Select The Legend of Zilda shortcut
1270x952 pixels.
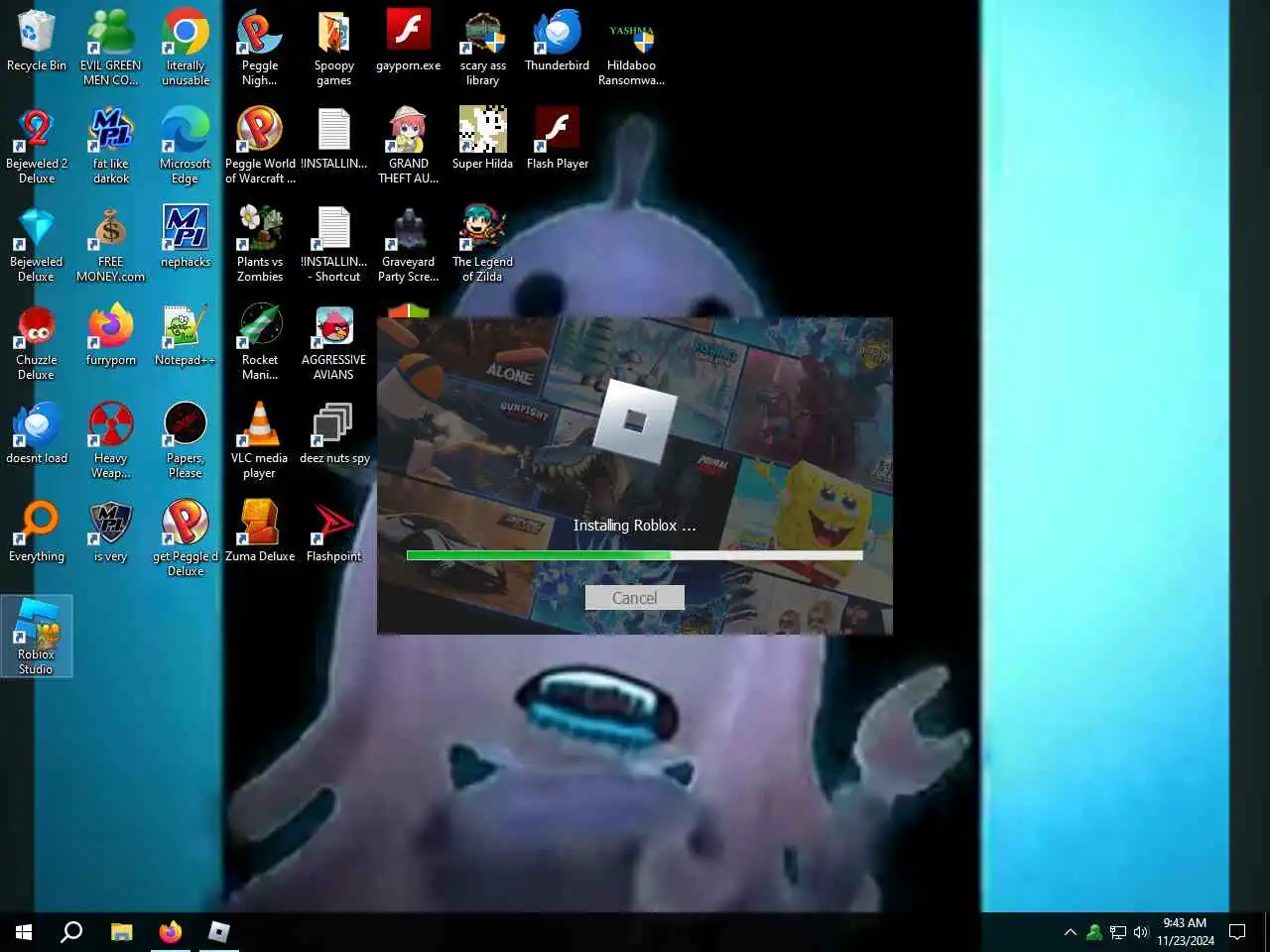[483, 244]
